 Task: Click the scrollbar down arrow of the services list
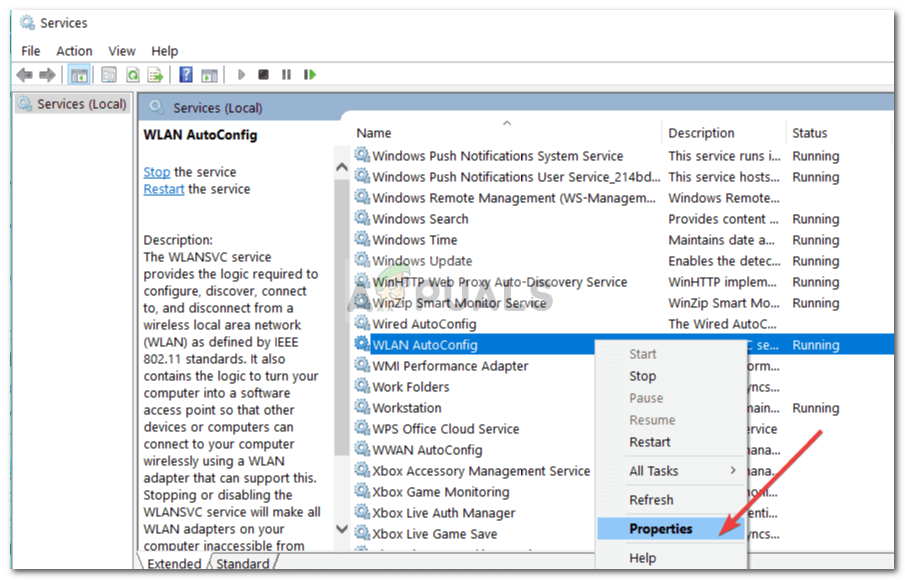tap(342, 529)
